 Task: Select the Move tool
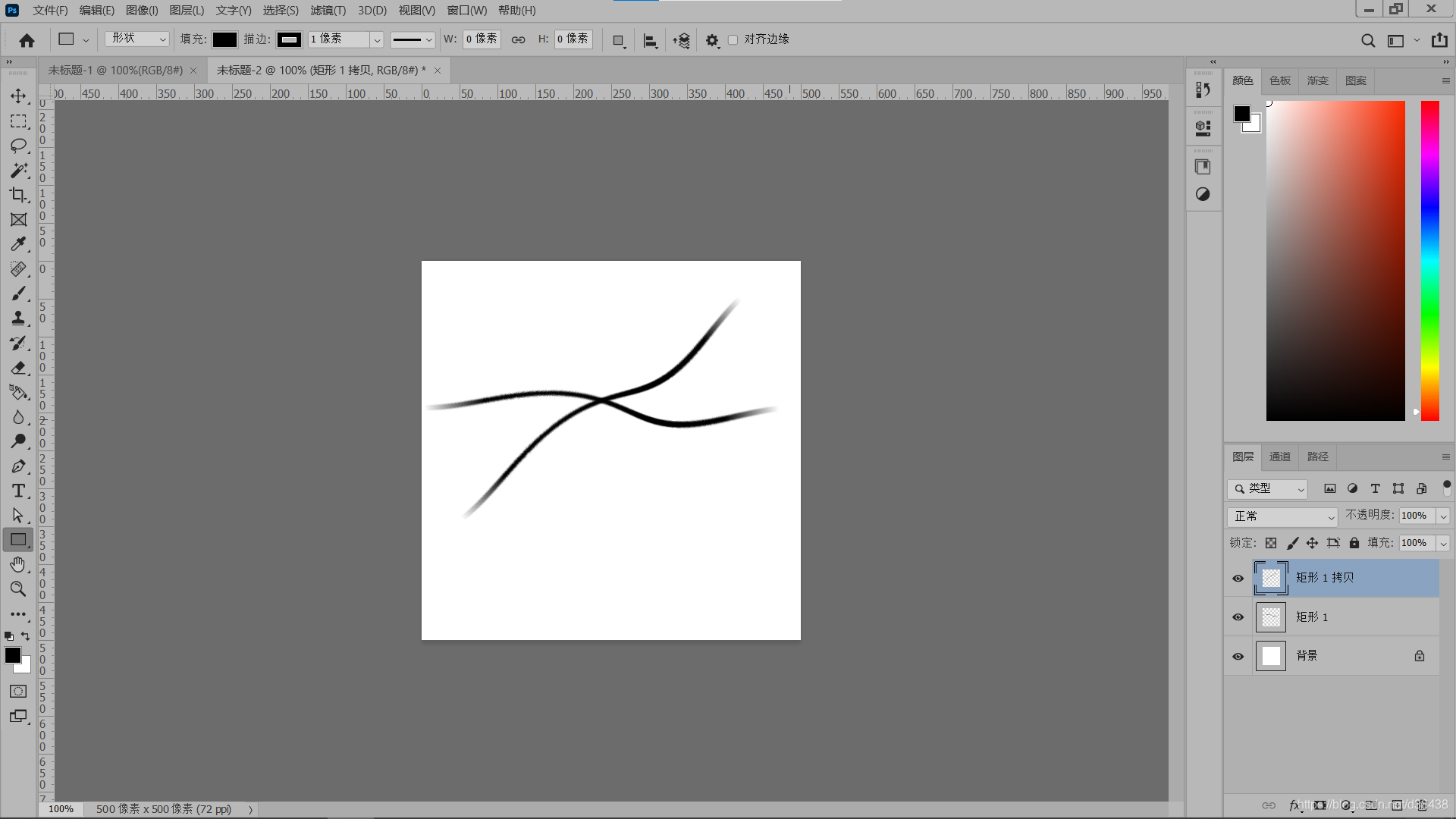tap(18, 96)
